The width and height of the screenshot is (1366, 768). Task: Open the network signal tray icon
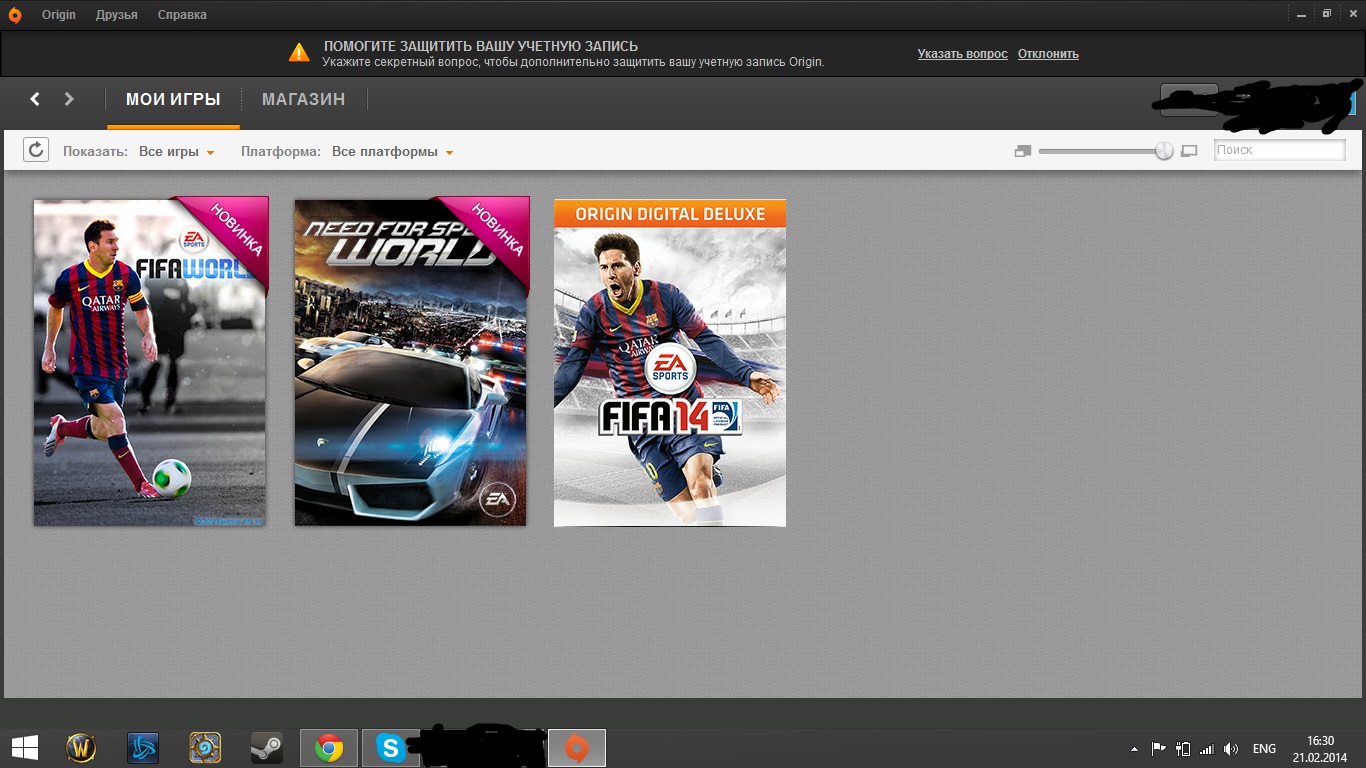[1207, 749]
